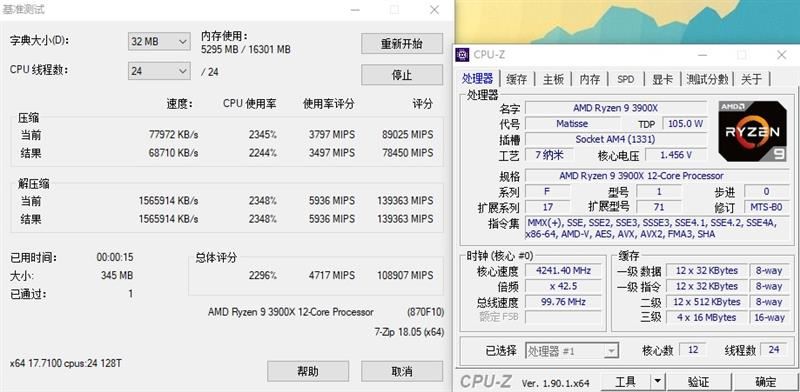Click the 重新开始 button
Viewport: 800px width, 392px height.
(402, 43)
